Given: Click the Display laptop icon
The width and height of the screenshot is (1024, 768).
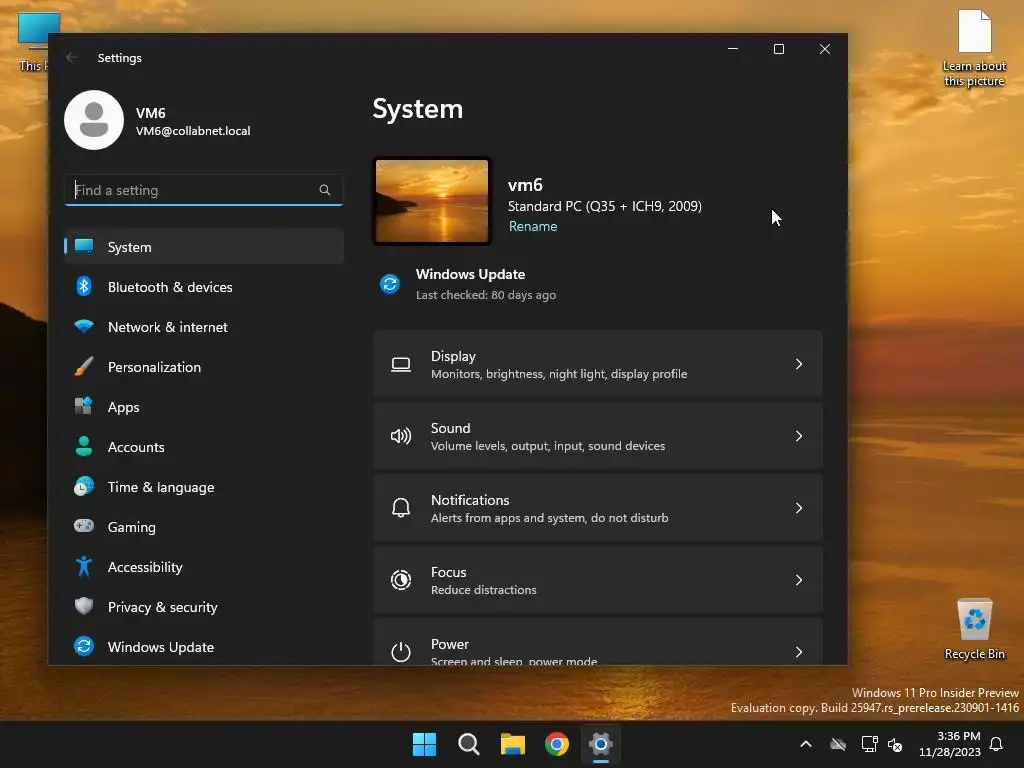Looking at the screenshot, I should point(401,364).
